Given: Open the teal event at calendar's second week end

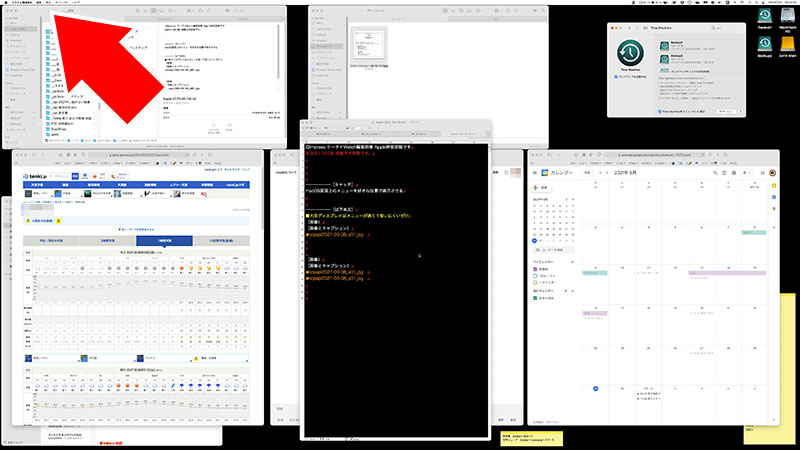Looking at the screenshot, I should 754,233.
